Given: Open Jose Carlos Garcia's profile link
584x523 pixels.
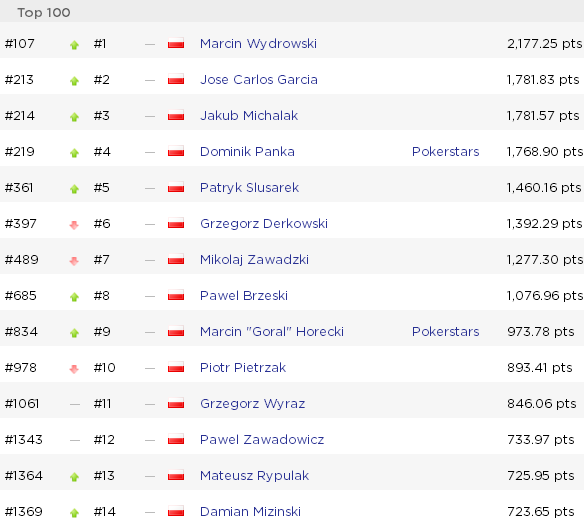Looking at the screenshot, I should [258, 80].
